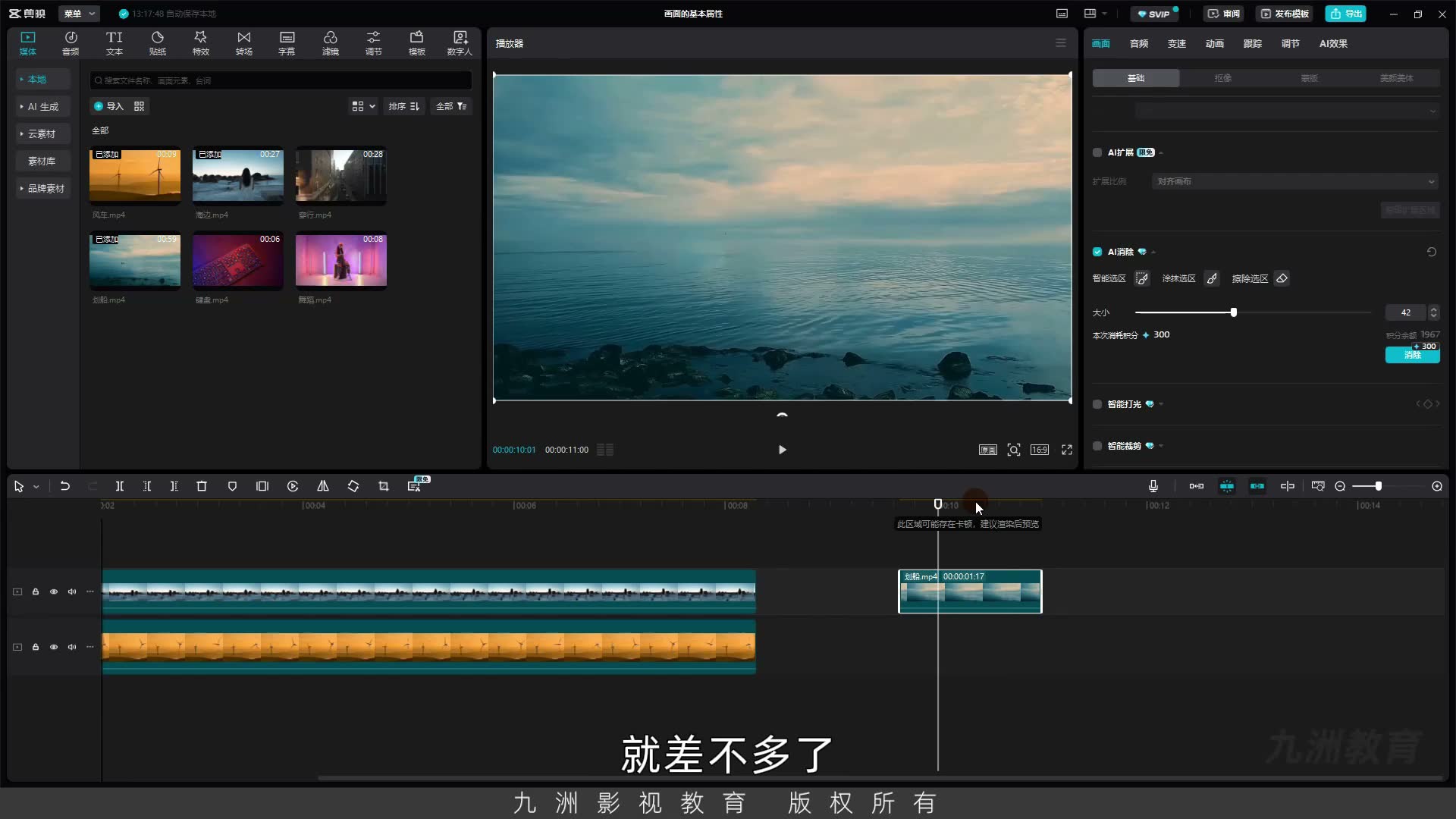Click the 大小 brush size slider handle

[x=1234, y=312]
